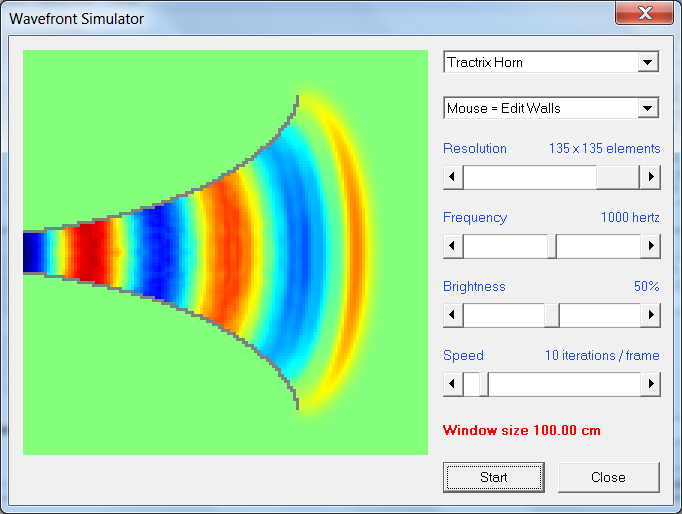
Task: Click the 'Resolution' label
Action: click(x=475, y=149)
